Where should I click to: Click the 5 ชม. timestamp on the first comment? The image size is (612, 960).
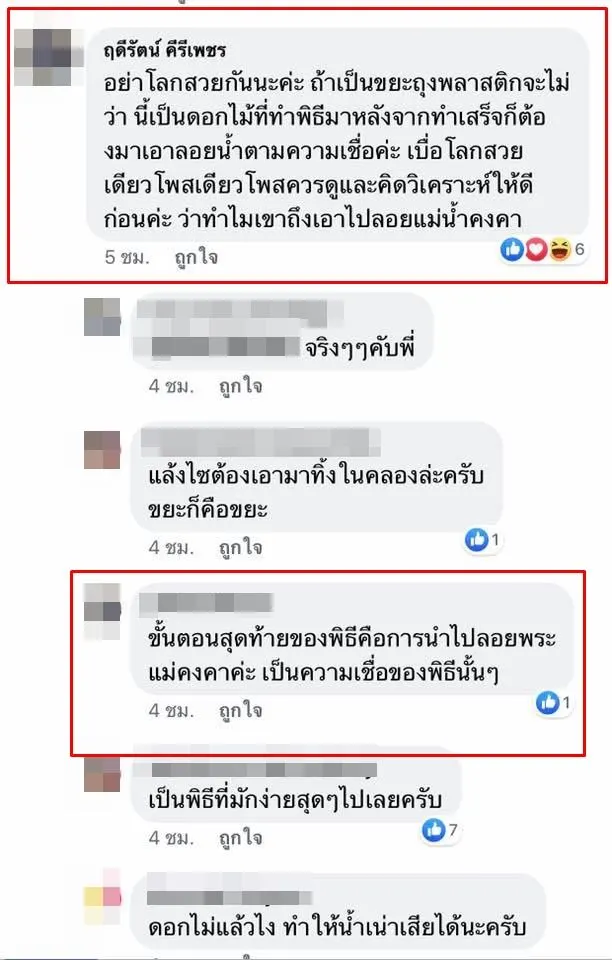127,257
